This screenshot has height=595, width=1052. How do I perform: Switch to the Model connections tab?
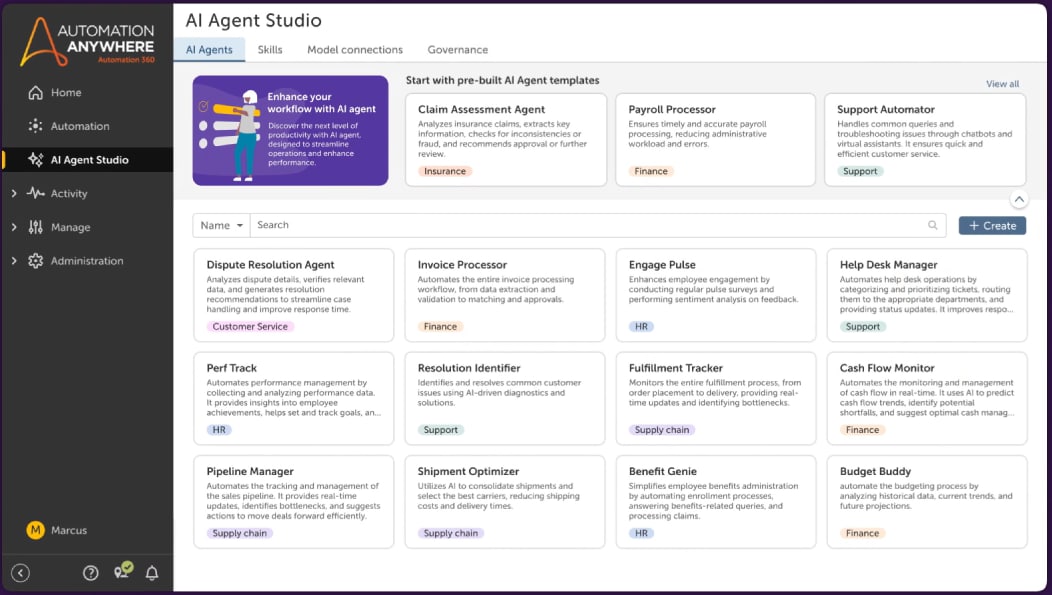click(354, 50)
